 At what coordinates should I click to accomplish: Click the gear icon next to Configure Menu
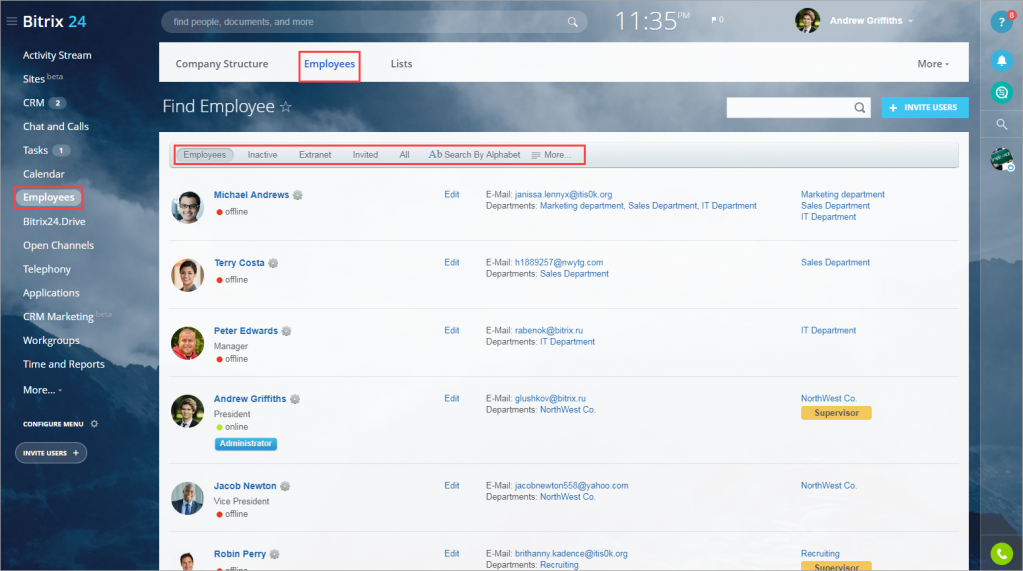[x=94, y=424]
